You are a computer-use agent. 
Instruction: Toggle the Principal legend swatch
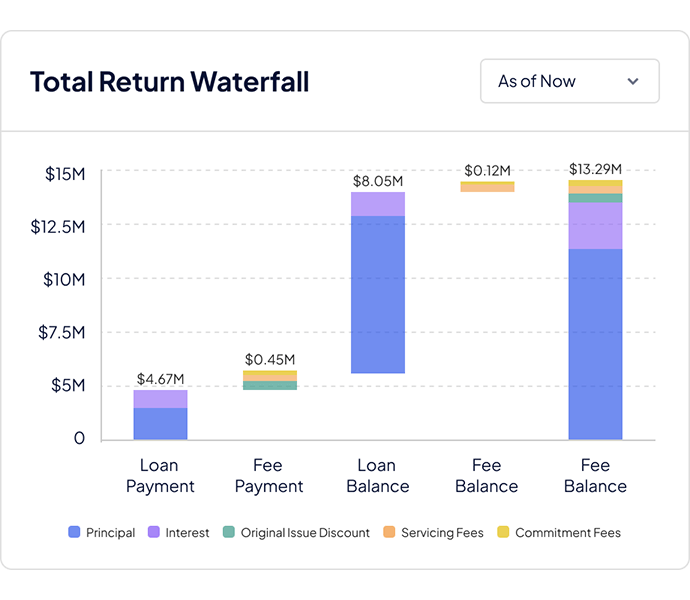pyautogui.click(x=74, y=533)
